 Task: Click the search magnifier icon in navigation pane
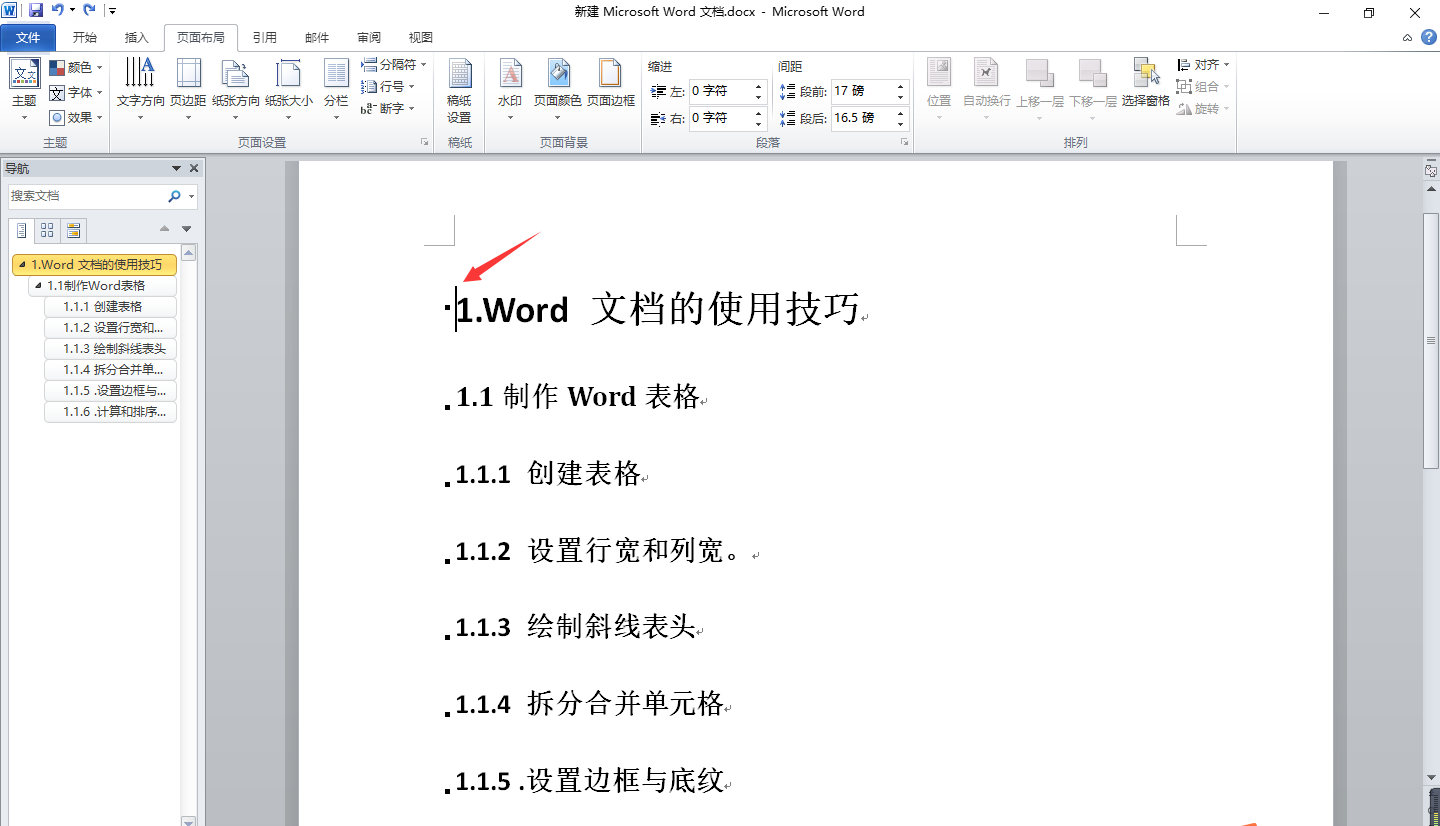175,196
